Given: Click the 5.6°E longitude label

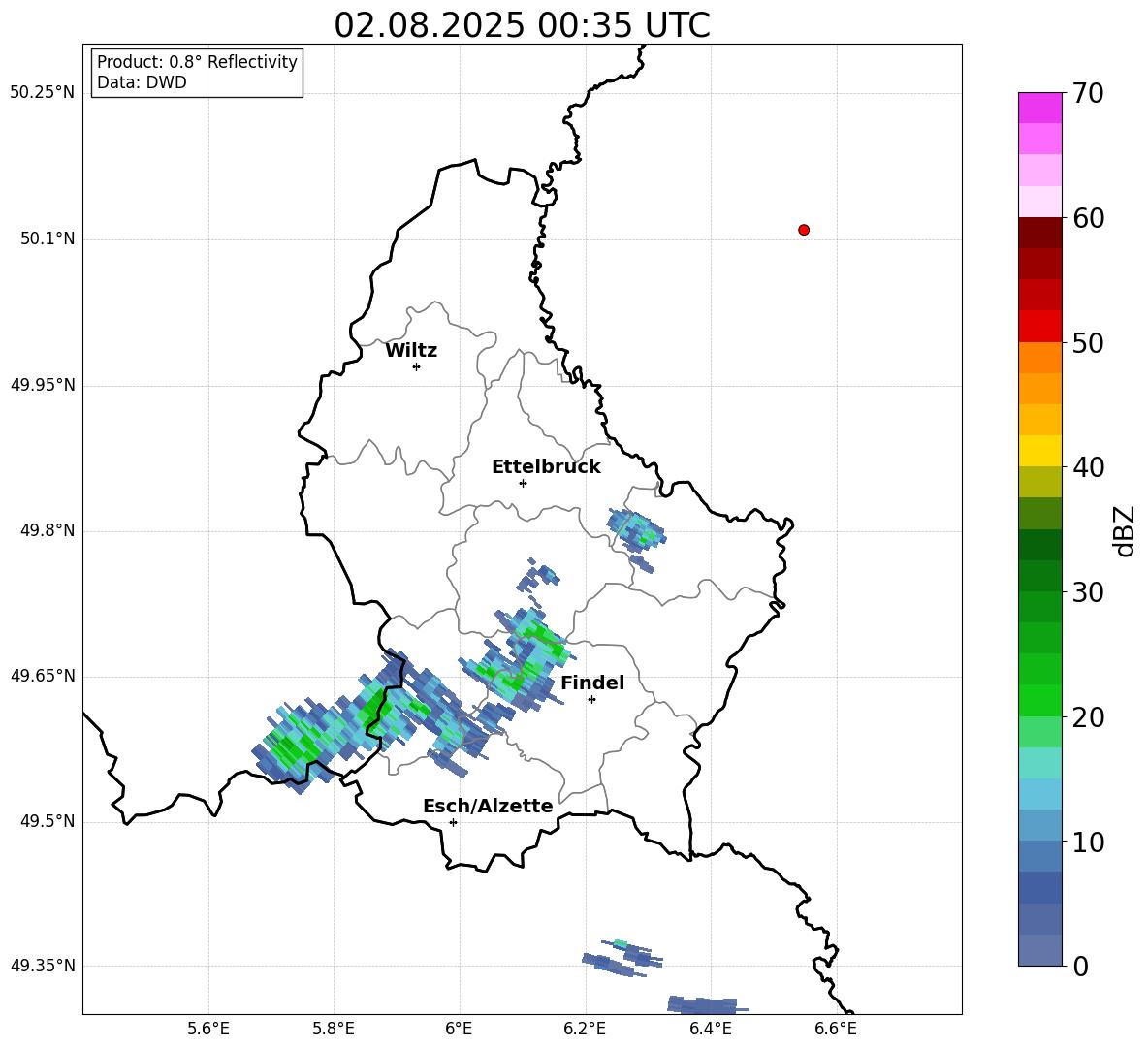Looking at the screenshot, I should pos(208,1029).
